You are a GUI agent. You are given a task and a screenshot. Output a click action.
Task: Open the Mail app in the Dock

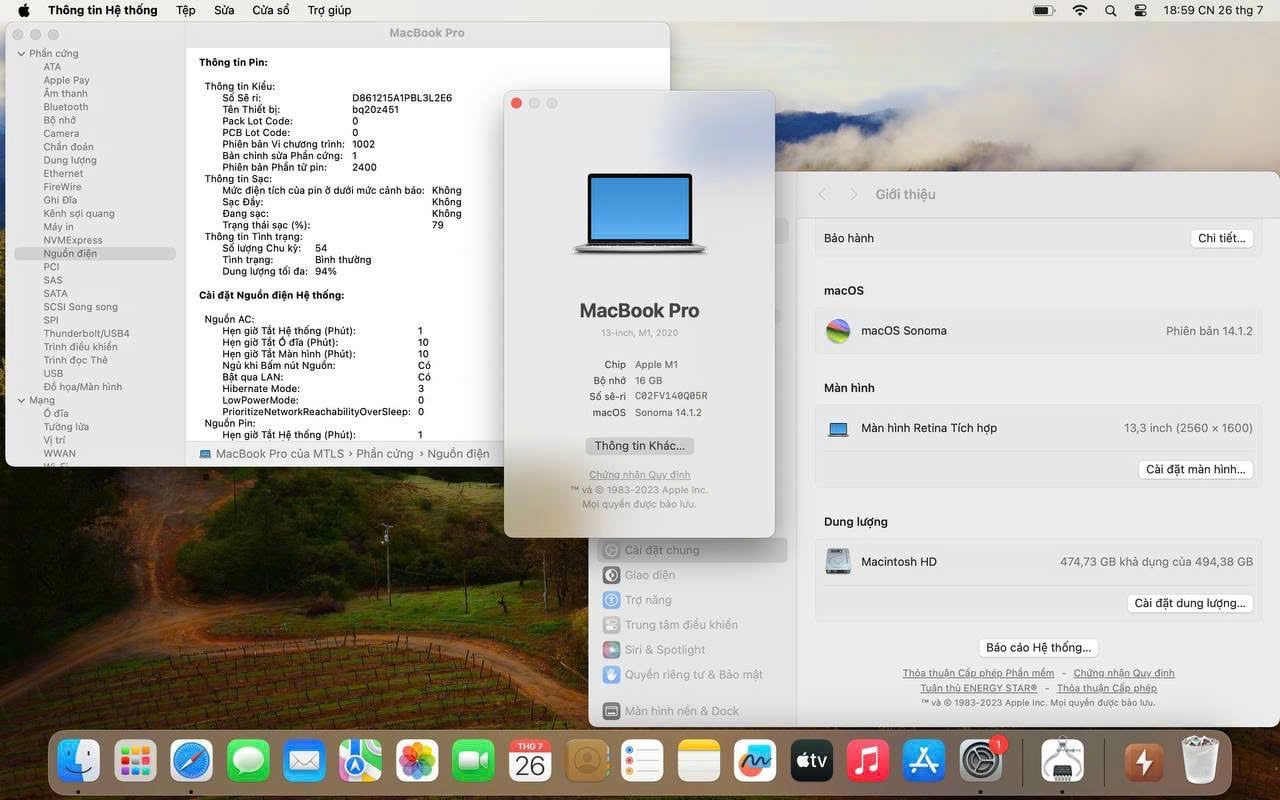[x=304, y=761]
